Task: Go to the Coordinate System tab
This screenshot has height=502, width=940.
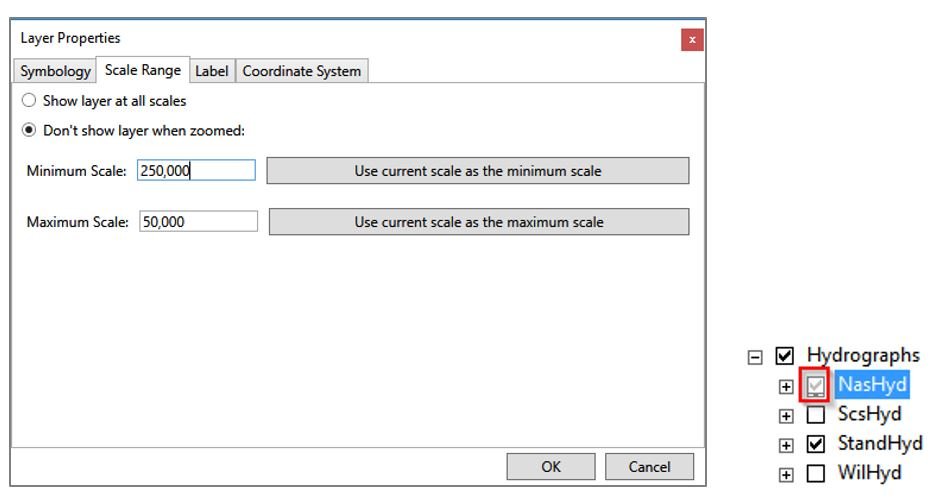Action: [x=302, y=71]
